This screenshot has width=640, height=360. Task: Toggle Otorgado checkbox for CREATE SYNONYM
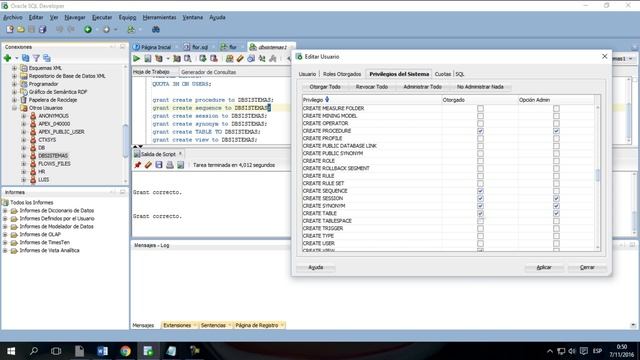(480, 206)
